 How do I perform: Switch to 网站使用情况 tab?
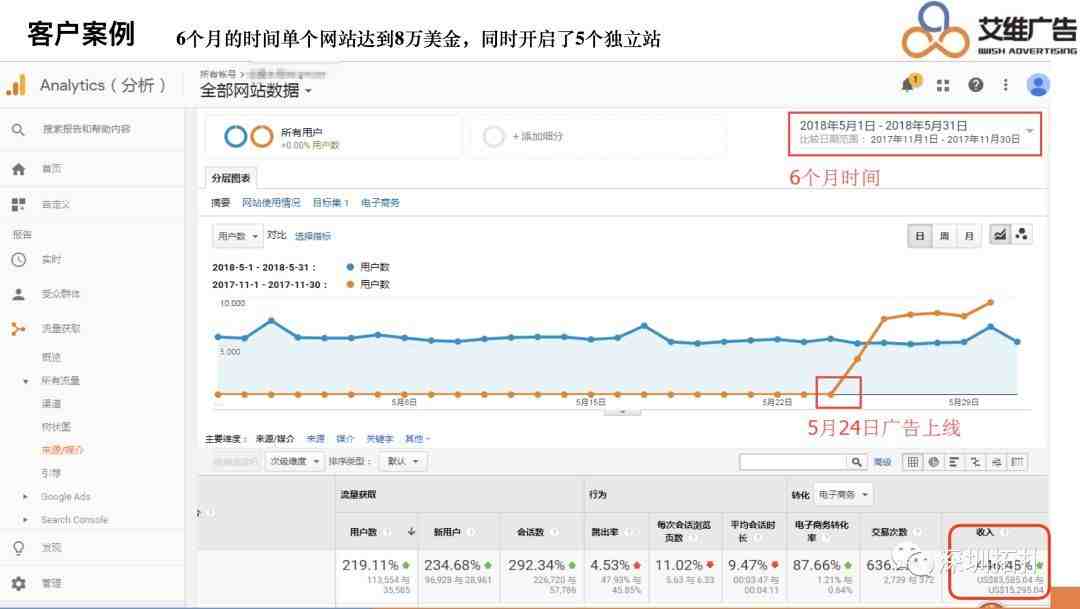tap(271, 203)
